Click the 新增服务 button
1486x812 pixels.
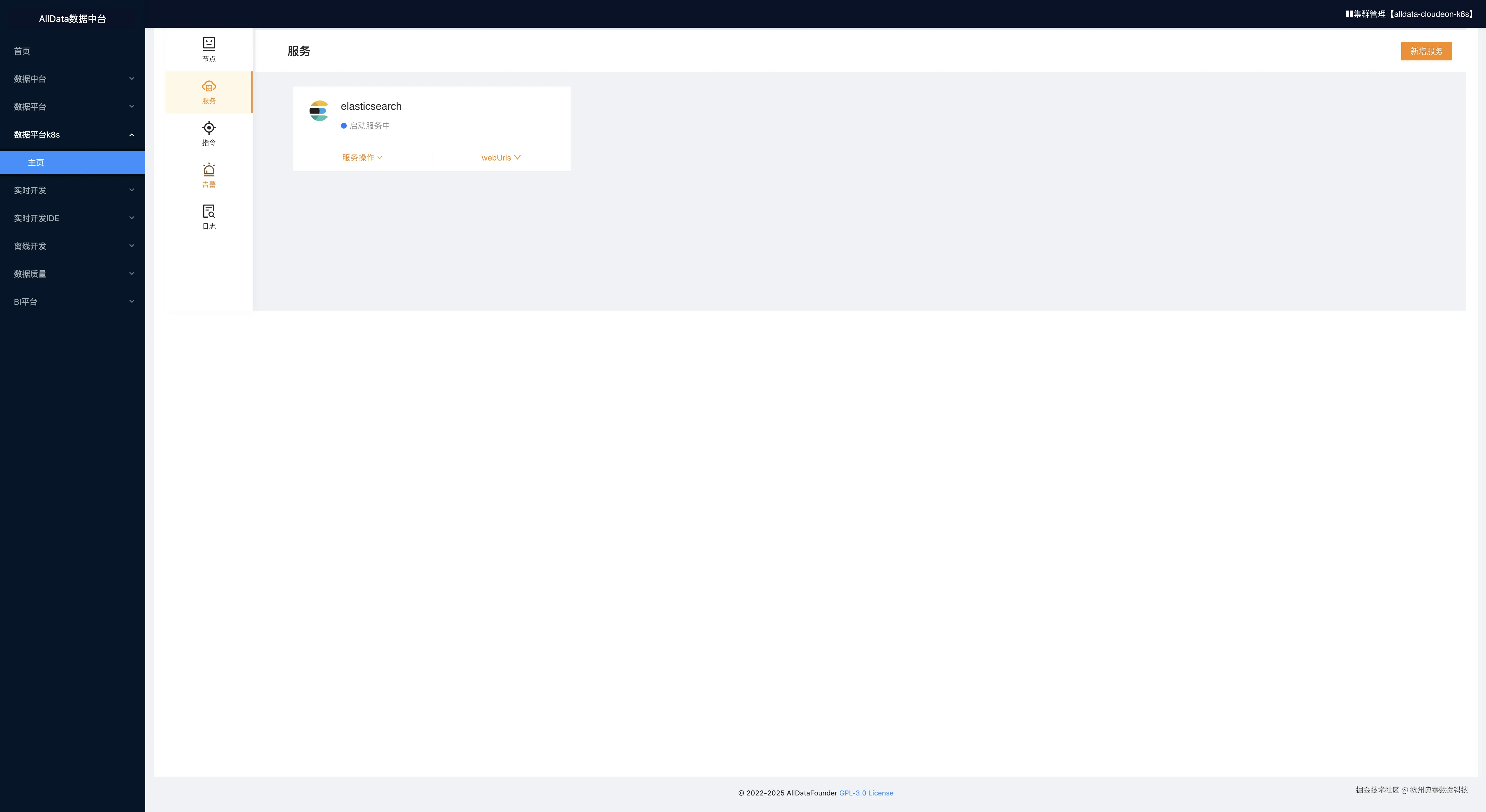[1426, 51]
